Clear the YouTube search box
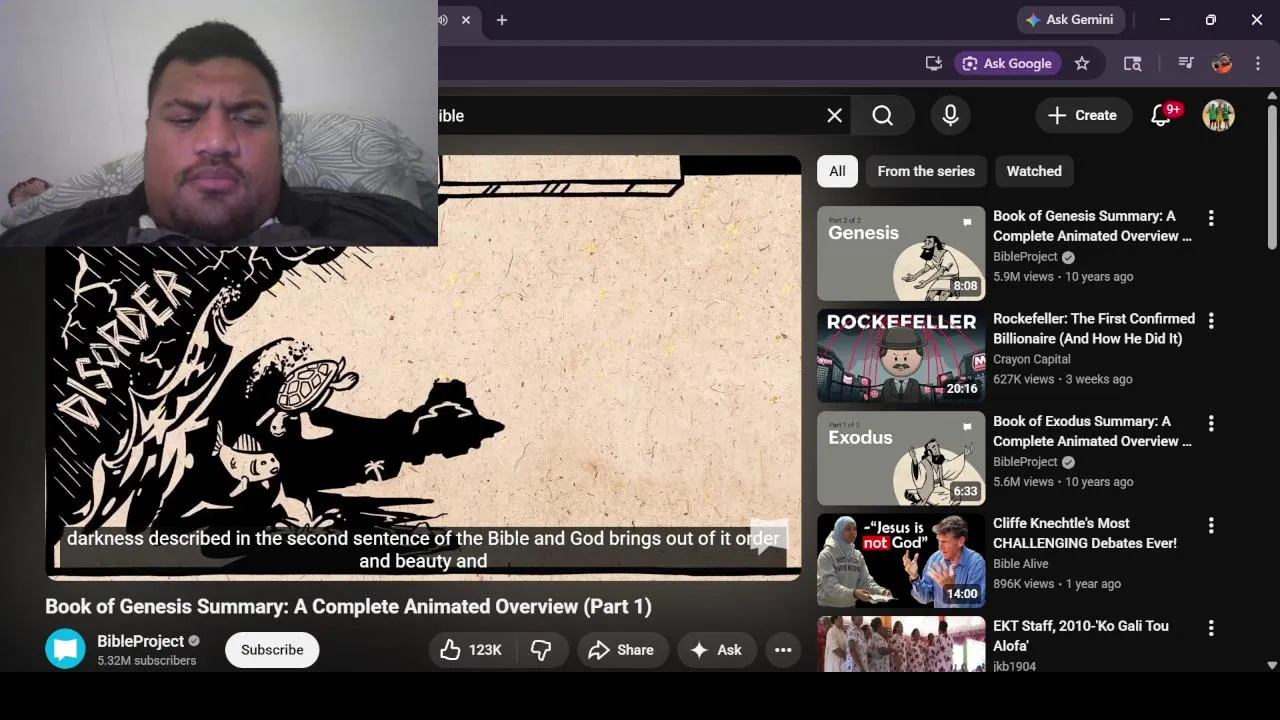The image size is (1280, 720). [834, 116]
